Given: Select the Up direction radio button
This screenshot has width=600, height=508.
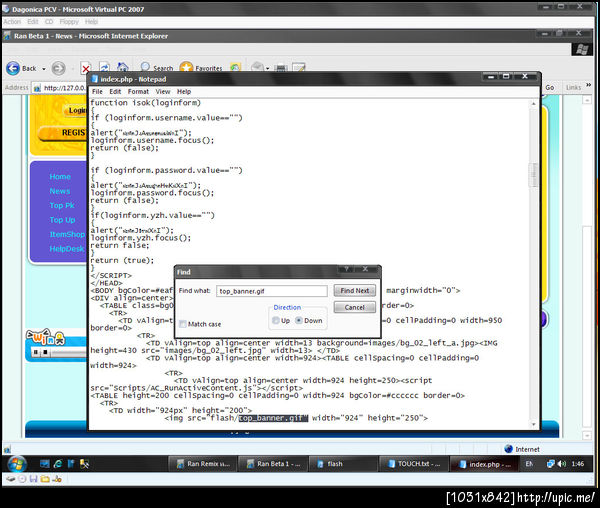Looking at the screenshot, I should click(x=276, y=320).
